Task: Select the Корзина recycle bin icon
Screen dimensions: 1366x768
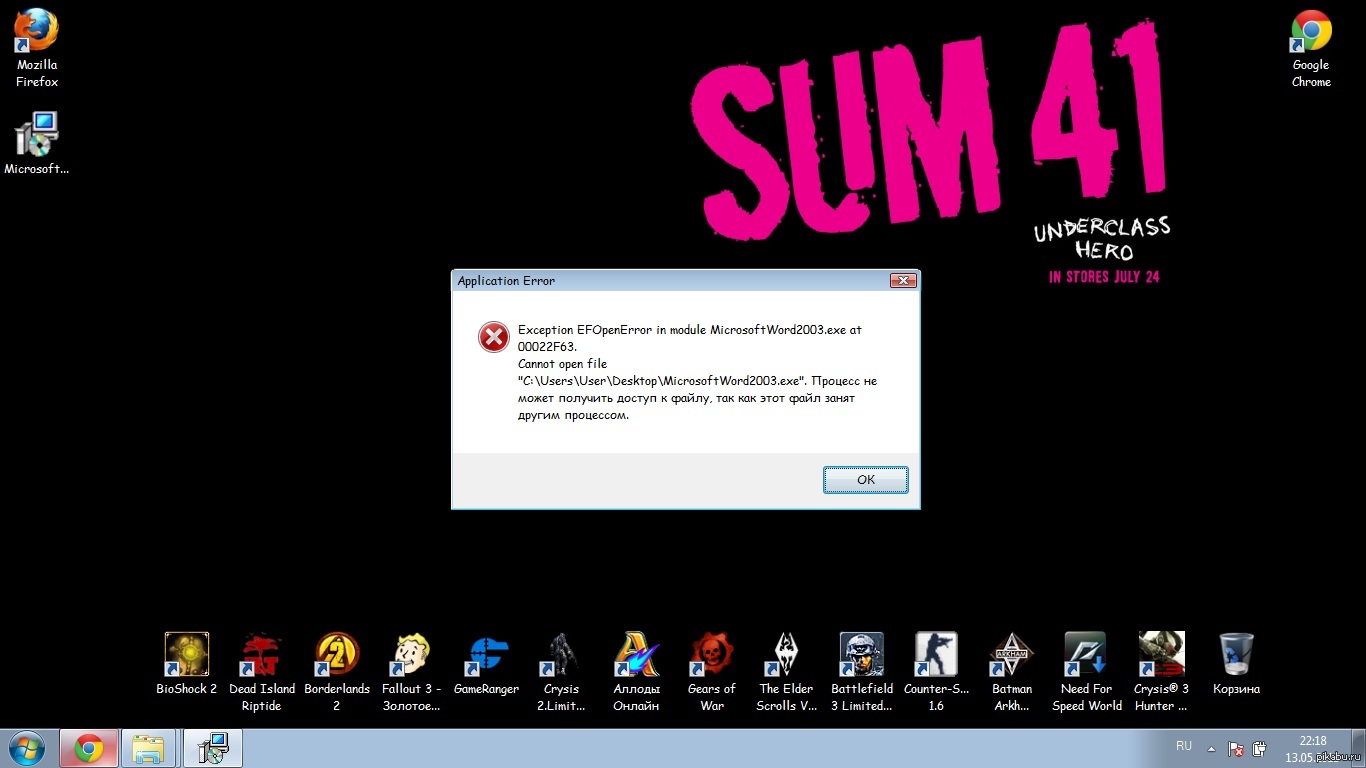Action: point(1237,664)
